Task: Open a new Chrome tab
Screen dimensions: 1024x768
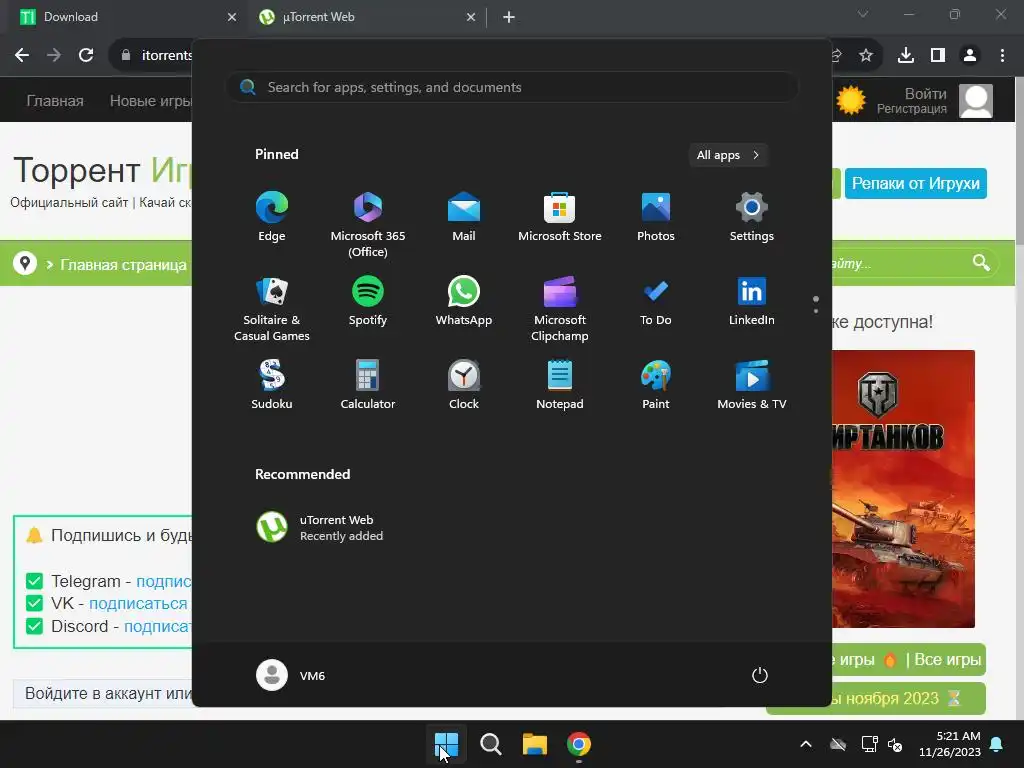Action: click(509, 17)
